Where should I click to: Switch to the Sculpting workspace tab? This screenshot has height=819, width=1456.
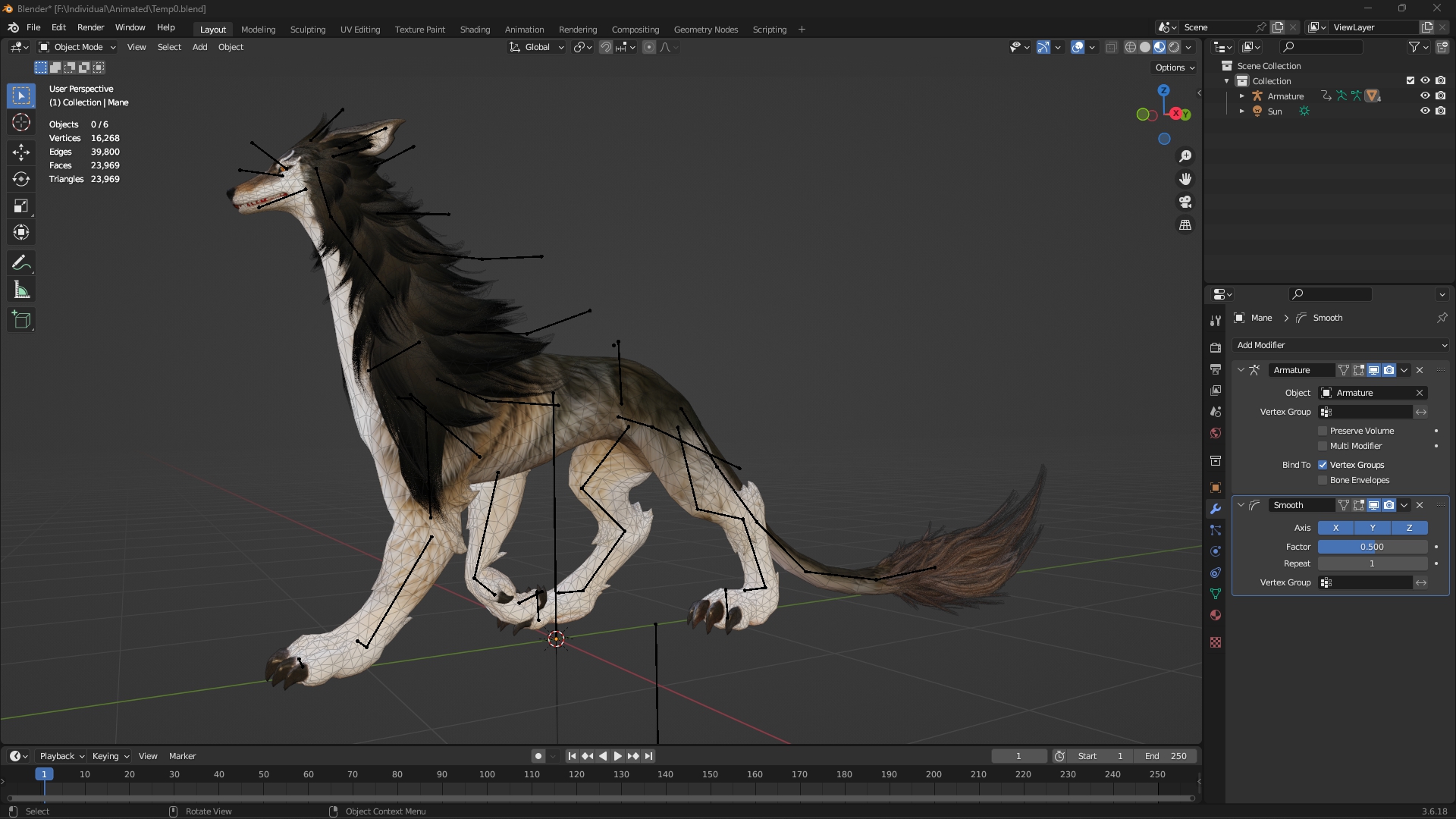pyautogui.click(x=307, y=30)
